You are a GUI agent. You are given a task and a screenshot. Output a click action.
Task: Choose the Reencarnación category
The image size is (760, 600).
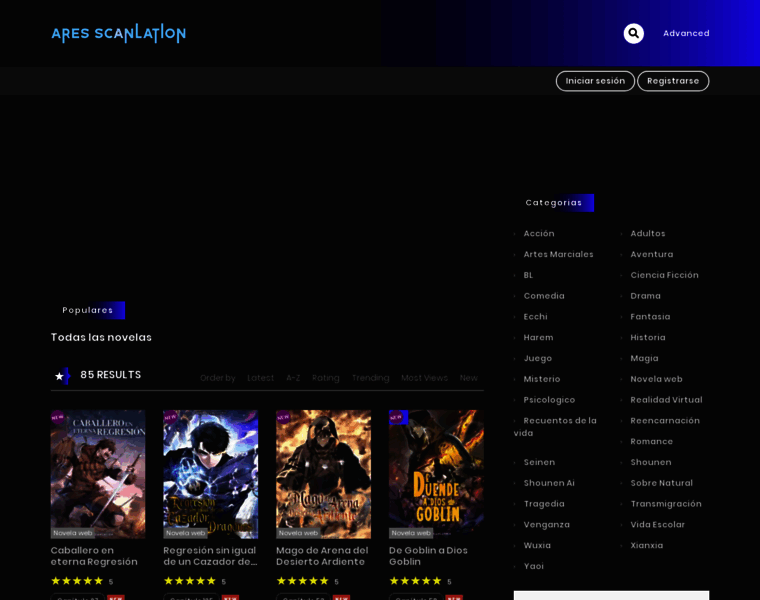(664, 421)
